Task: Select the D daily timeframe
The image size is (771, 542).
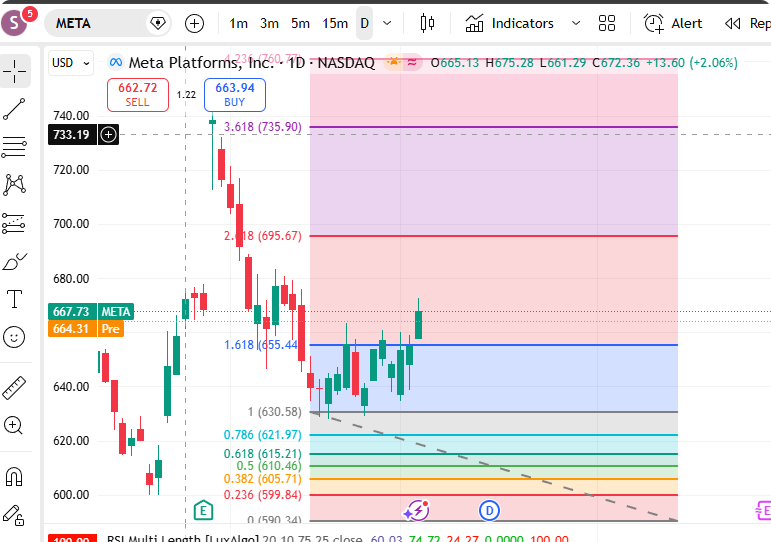Action: (364, 23)
